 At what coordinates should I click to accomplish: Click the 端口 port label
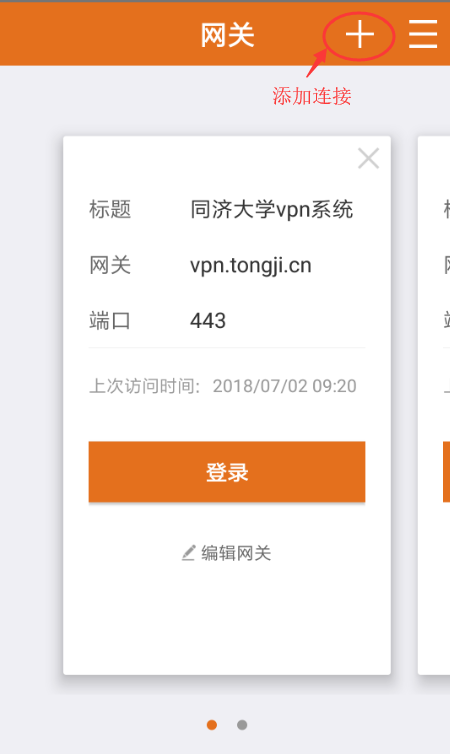pyautogui.click(x=110, y=321)
